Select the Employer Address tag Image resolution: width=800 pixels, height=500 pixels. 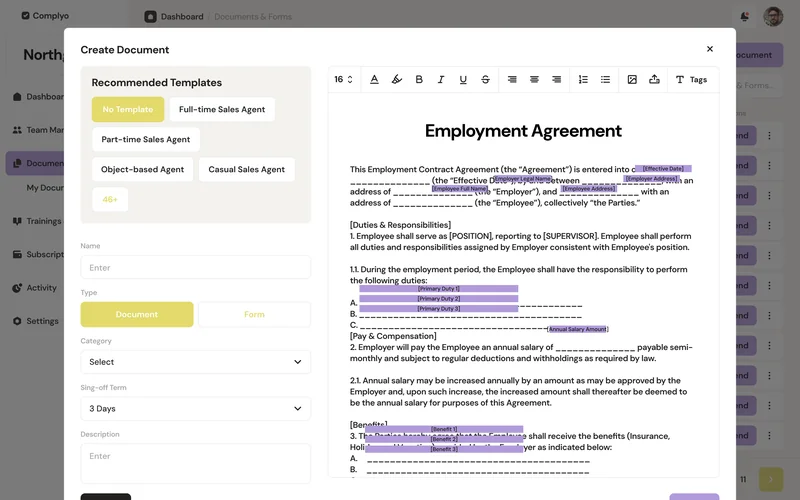pyautogui.click(x=652, y=179)
